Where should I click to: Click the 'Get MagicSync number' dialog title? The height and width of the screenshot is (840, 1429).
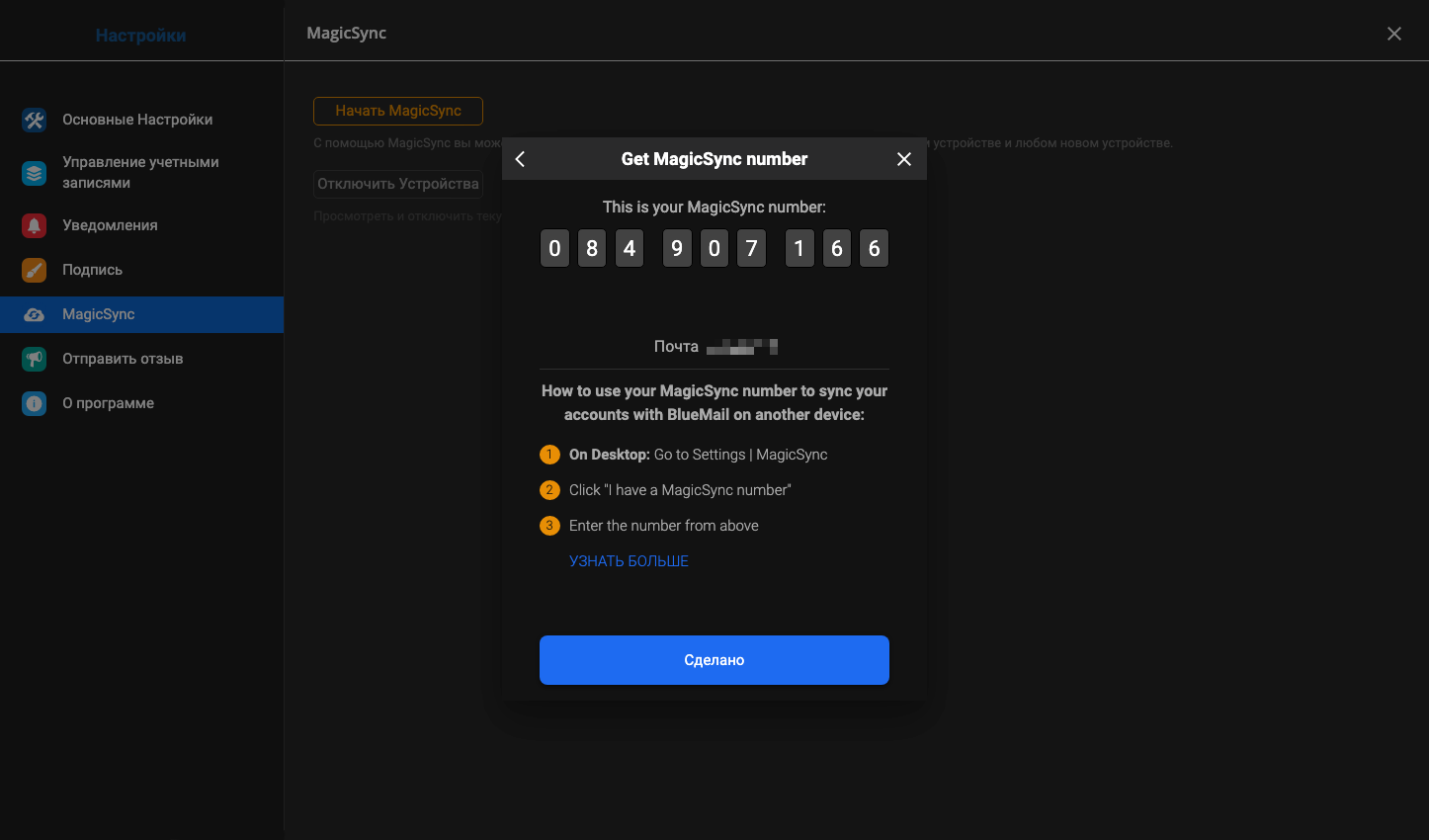pos(714,159)
